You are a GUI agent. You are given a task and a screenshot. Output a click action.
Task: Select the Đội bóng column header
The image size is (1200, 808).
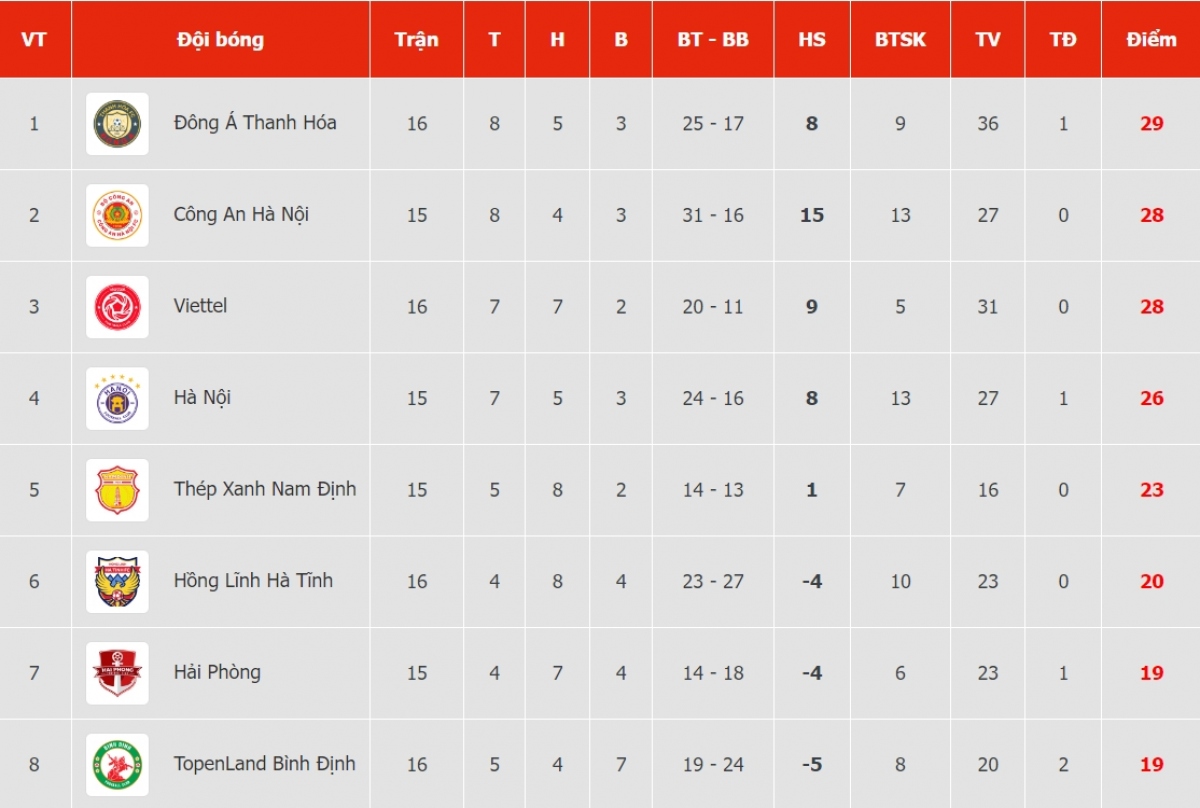221,40
